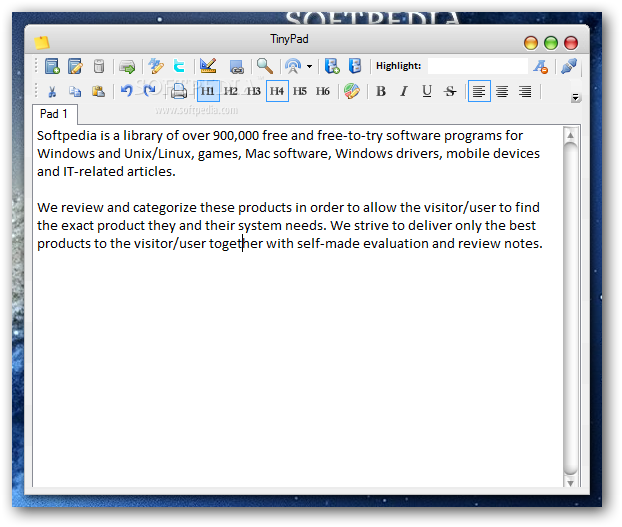622x527 pixels.
Task: Close TinyPad with the red button
Action: pos(571,42)
